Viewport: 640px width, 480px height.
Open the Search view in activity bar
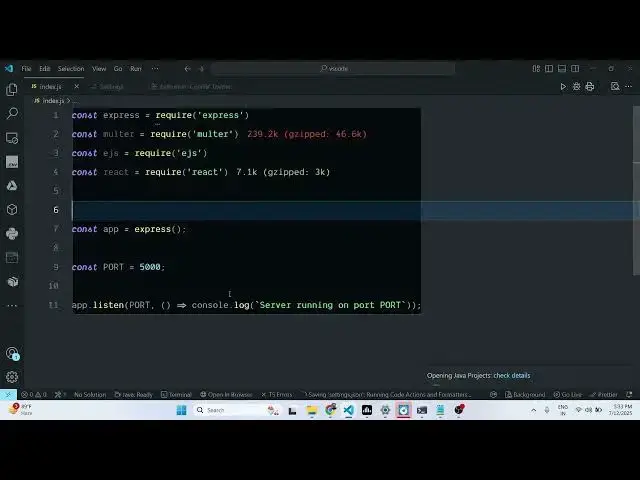click(x=12, y=113)
